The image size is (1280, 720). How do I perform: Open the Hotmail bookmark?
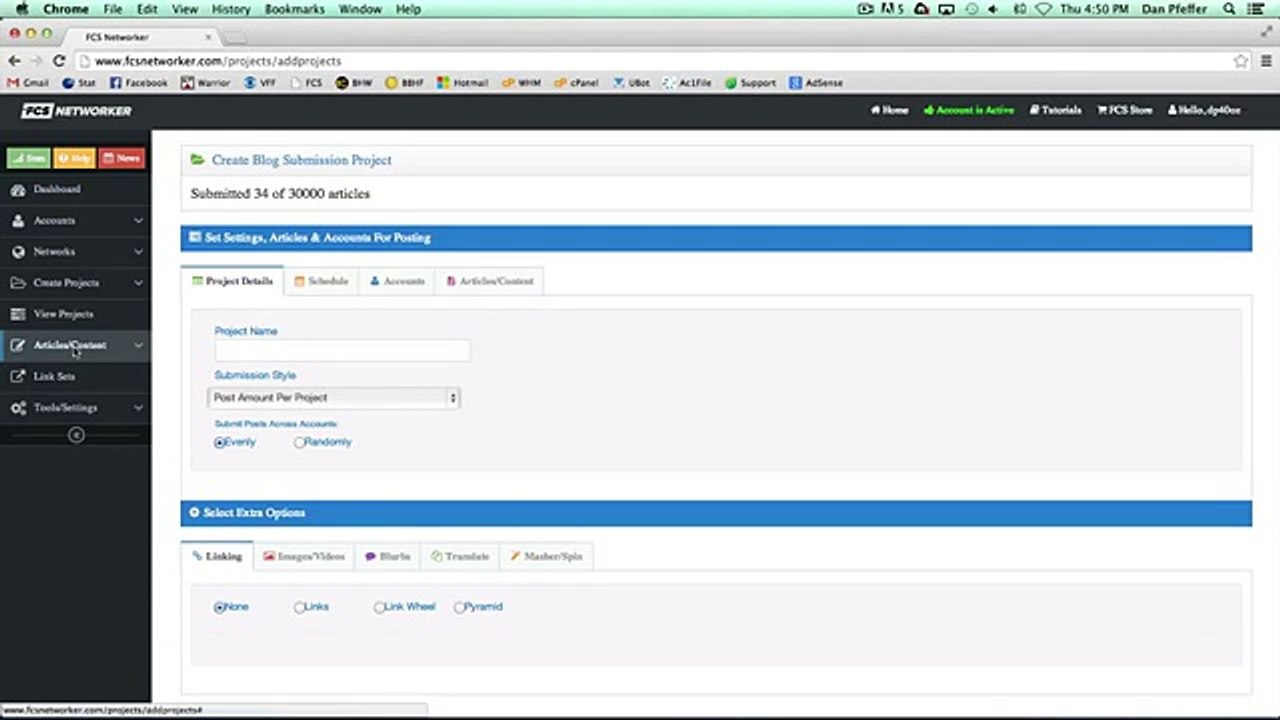(462, 83)
